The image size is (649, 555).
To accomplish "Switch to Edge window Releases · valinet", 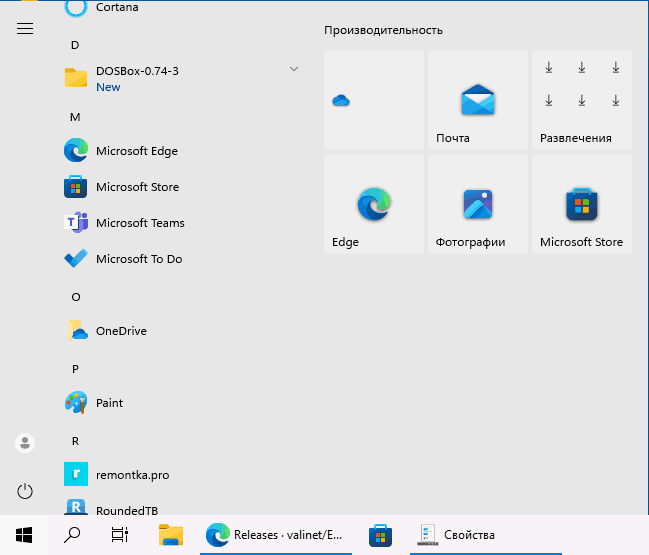I will click(276, 535).
